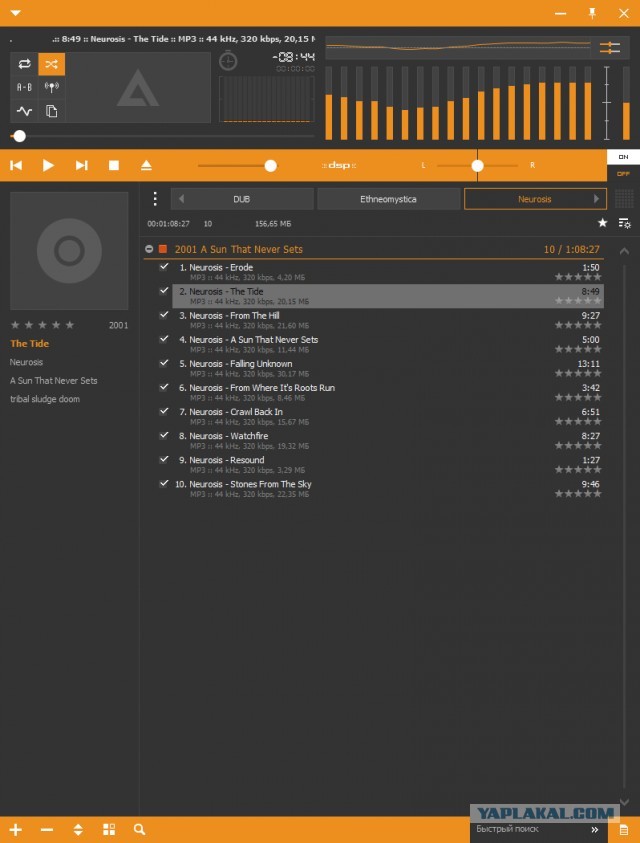Click the Neurosis artist name in info panel
This screenshot has width=640, height=843.
pyautogui.click(x=26, y=362)
